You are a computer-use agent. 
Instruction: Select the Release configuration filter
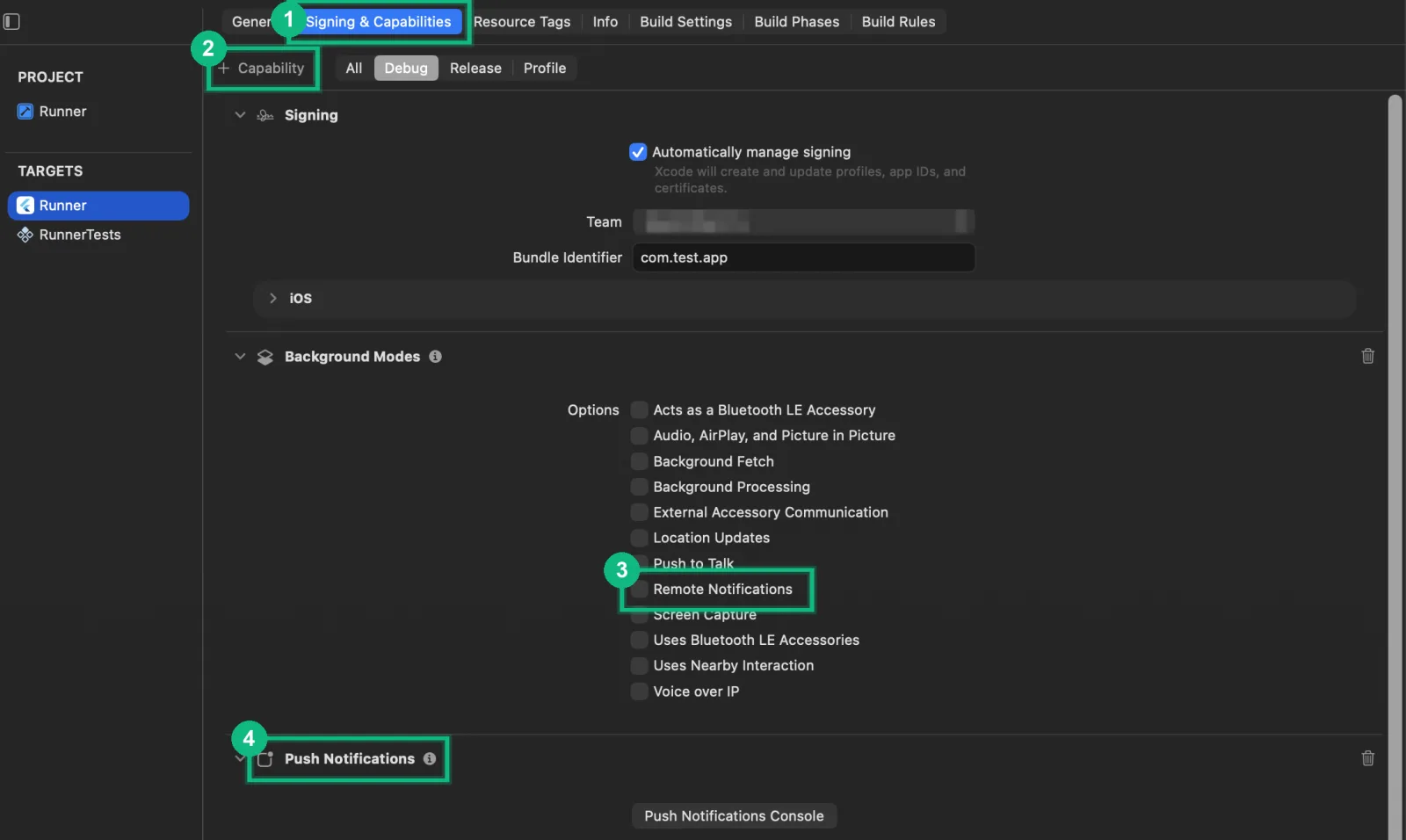tap(475, 69)
